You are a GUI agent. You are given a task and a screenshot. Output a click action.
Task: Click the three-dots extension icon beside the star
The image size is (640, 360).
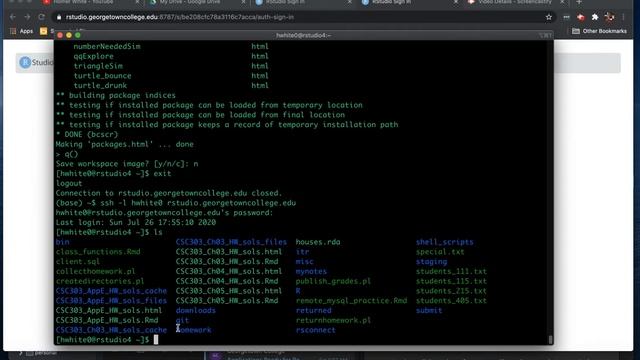[x=566, y=17]
